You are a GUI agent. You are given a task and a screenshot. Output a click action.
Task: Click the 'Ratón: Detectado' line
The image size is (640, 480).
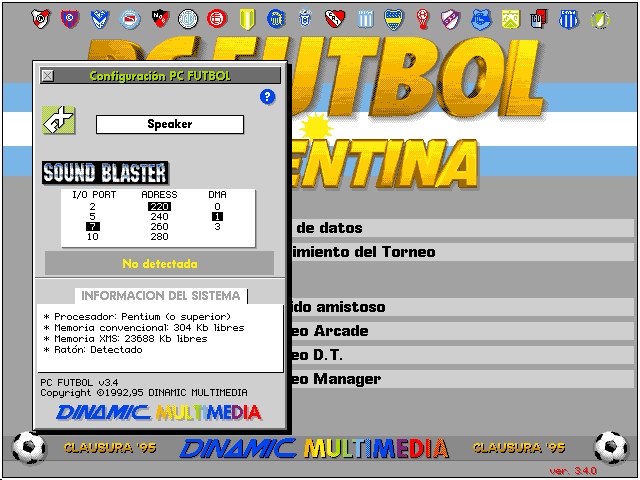[93, 350]
